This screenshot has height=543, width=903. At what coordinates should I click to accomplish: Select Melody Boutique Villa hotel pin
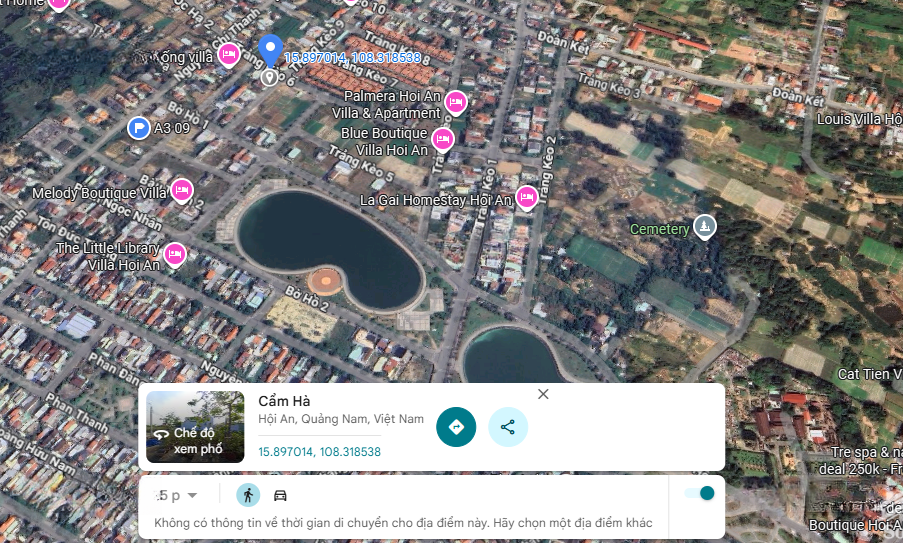[182, 190]
